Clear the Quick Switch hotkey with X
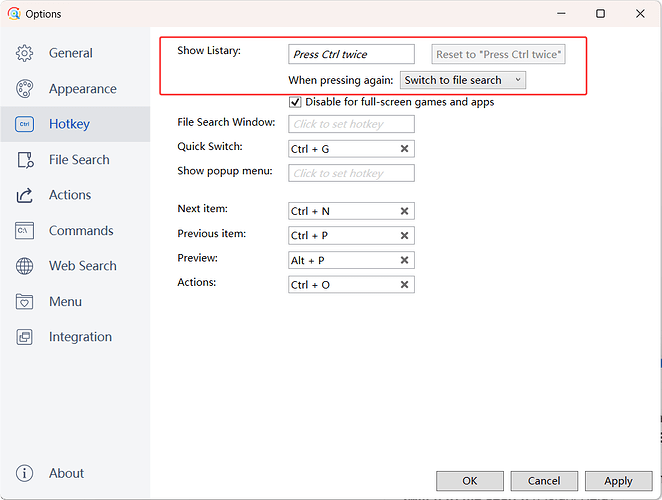Viewport: 662px width, 500px height. (x=404, y=149)
